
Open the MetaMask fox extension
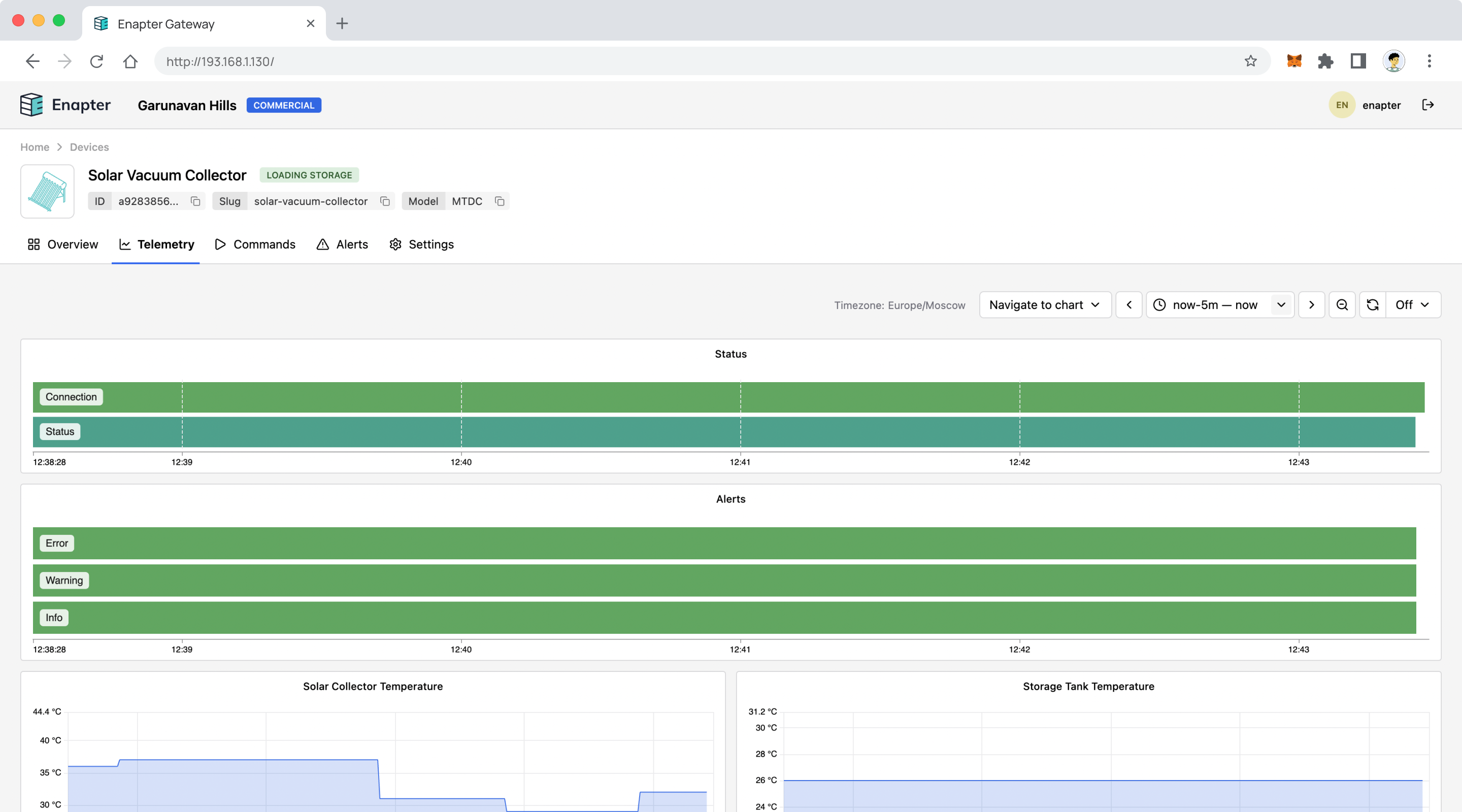click(1293, 61)
